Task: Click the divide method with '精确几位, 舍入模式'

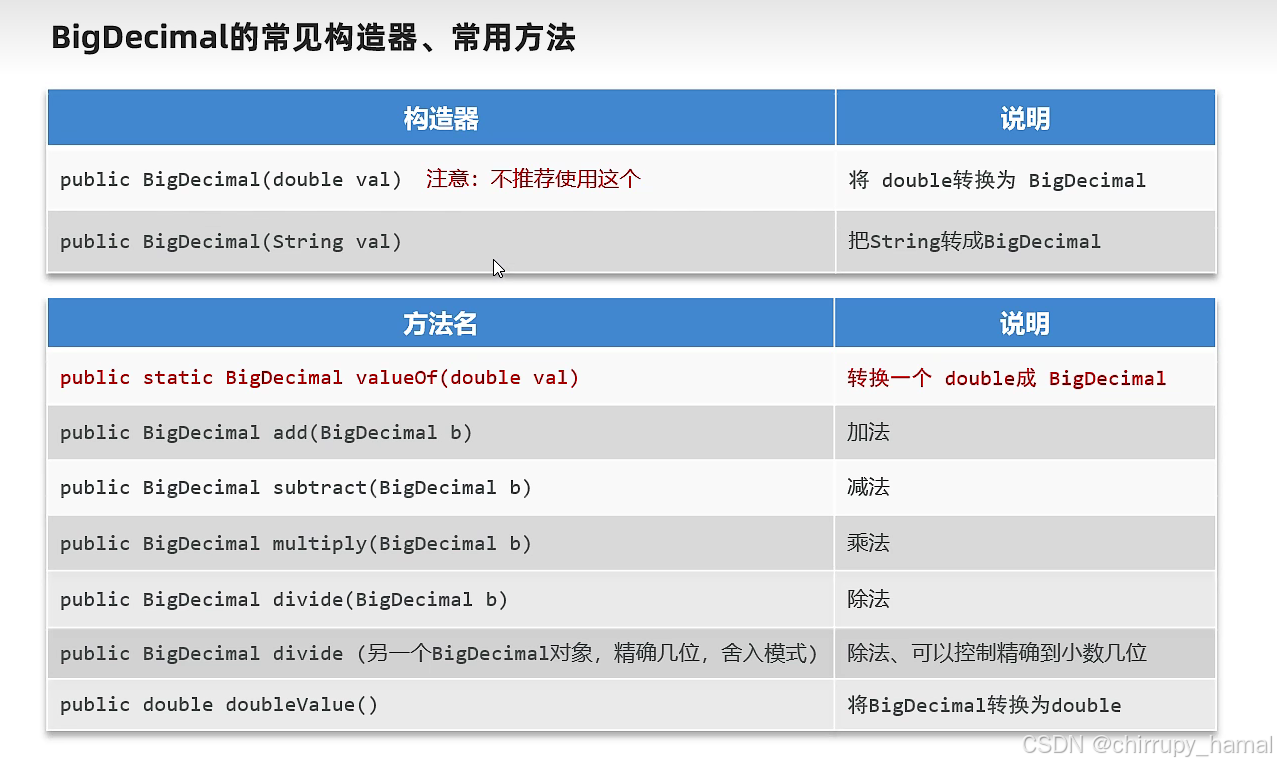Action: click(x=439, y=653)
